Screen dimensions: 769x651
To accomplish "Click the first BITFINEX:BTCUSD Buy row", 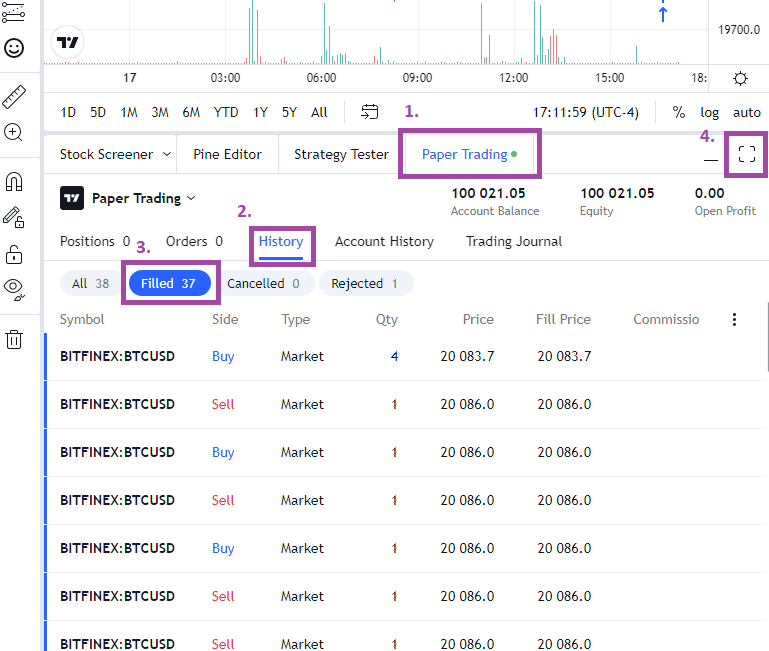I will point(406,357).
